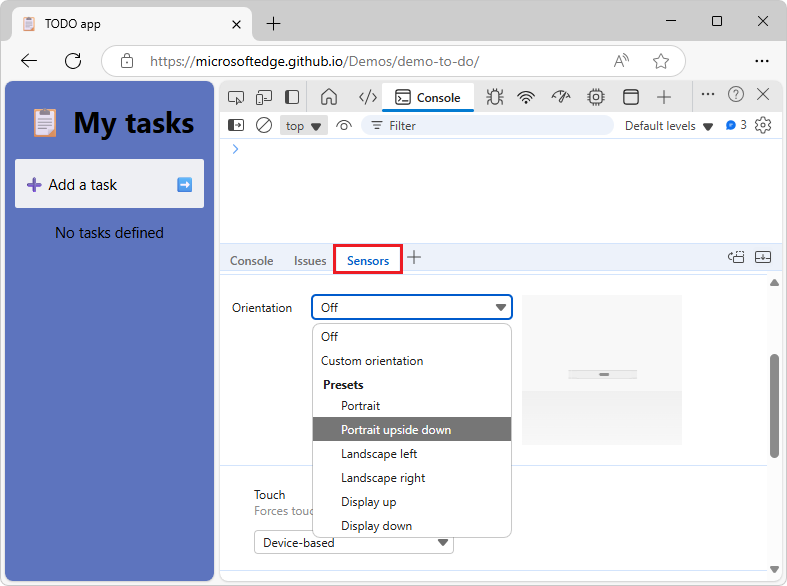The height and width of the screenshot is (586, 787).
Task: Open browser Settings and more menu
Action: pos(761,61)
